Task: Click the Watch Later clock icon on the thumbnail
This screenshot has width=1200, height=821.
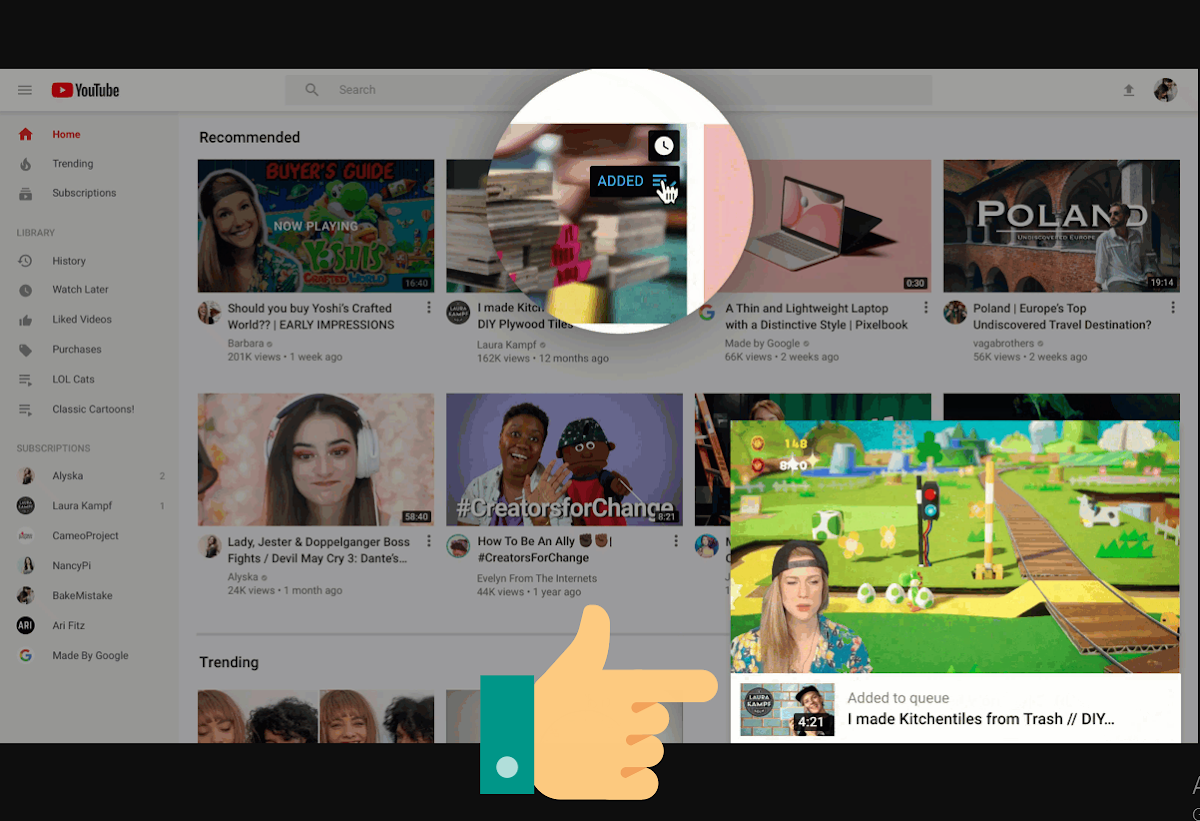Action: [663, 145]
